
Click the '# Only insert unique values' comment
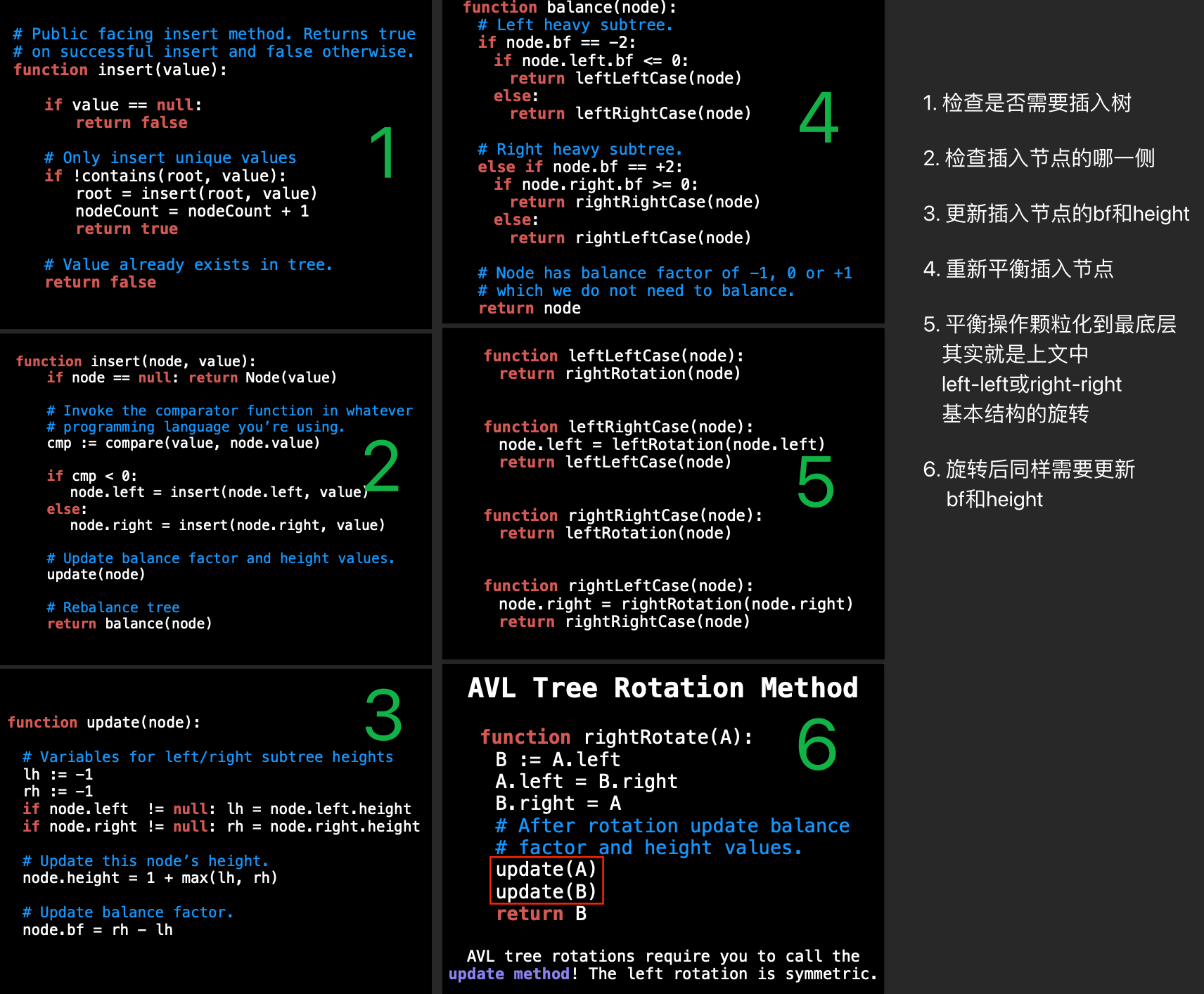point(169,157)
